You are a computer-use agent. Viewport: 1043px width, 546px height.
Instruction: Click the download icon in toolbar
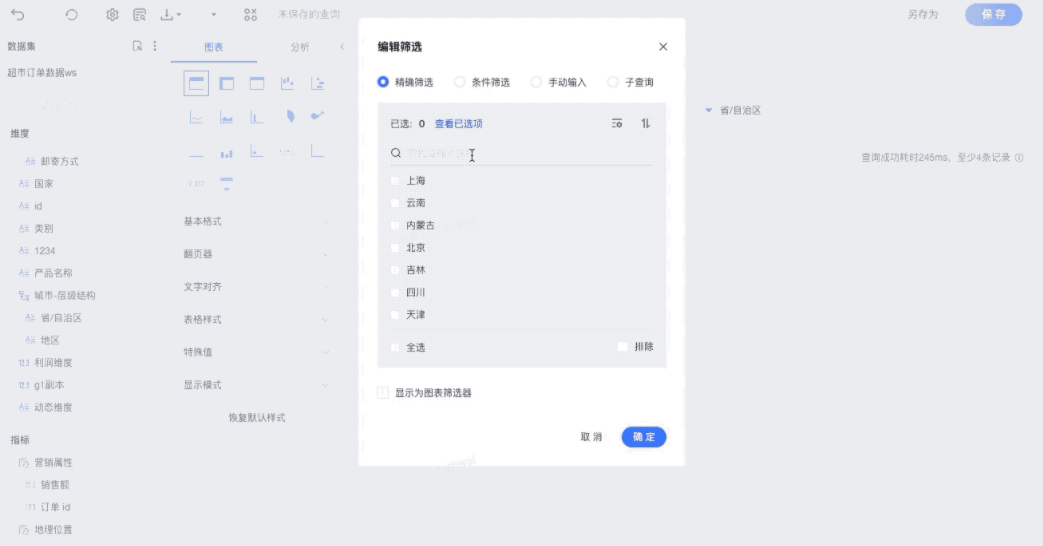[x=167, y=15]
